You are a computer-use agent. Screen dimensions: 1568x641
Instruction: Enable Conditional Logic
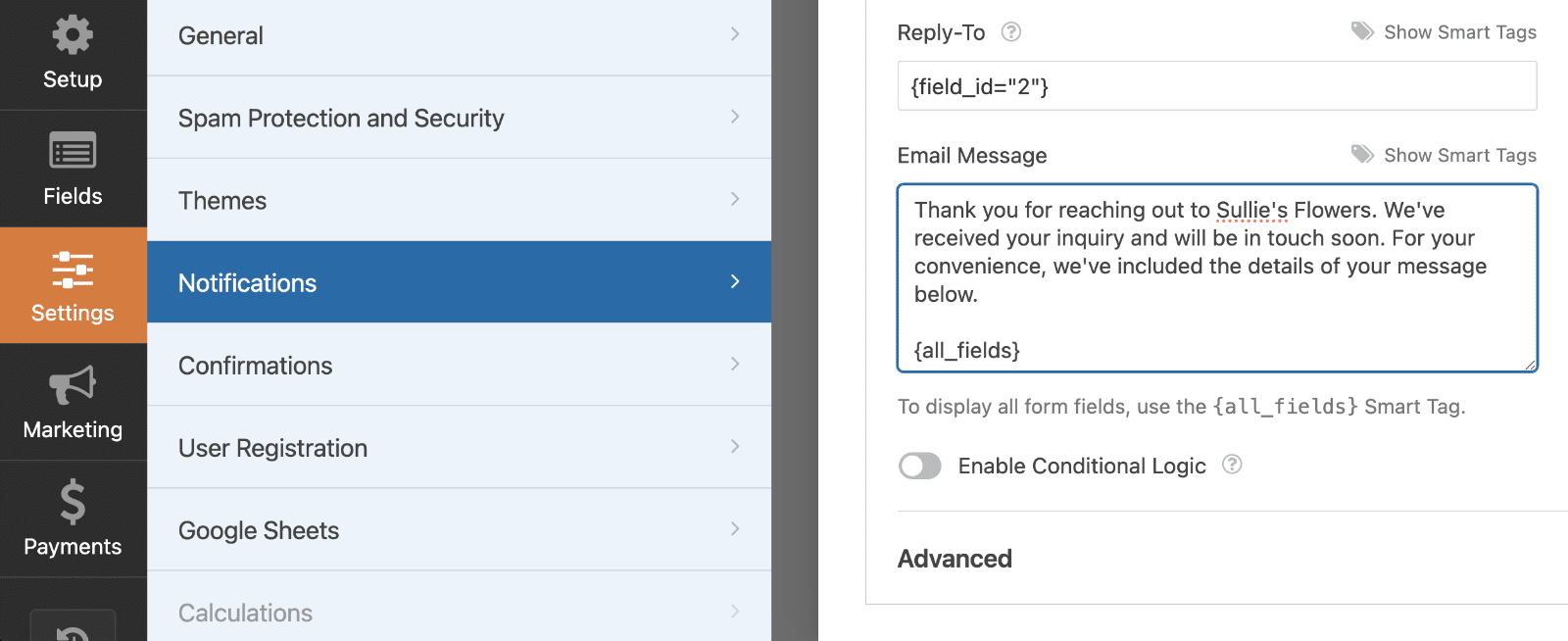click(919, 466)
